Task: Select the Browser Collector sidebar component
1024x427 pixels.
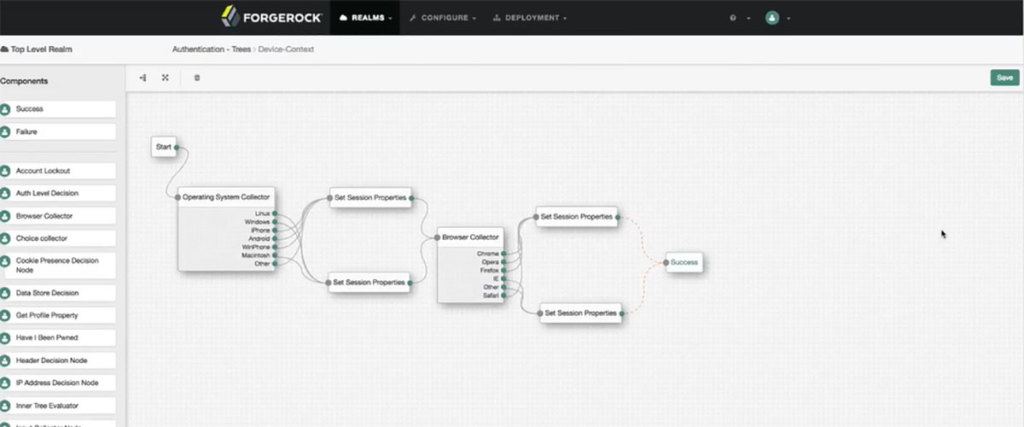Action: [x=58, y=216]
